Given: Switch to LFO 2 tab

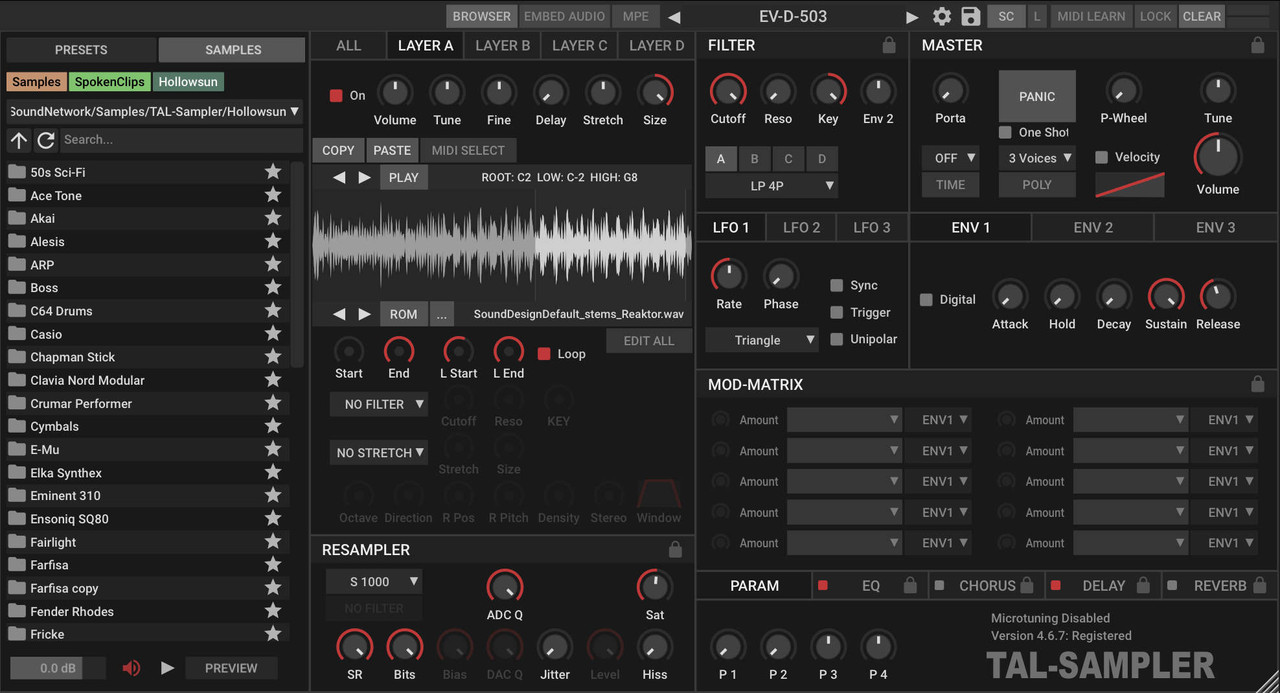Looking at the screenshot, I should pos(801,227).
